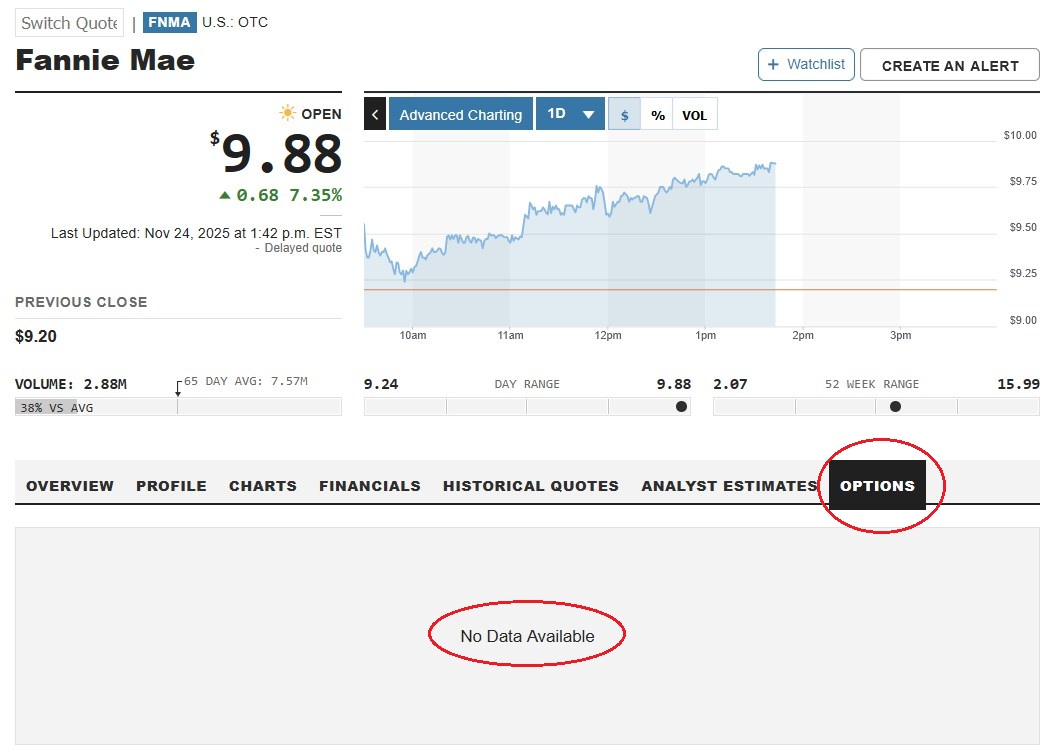1047x755 pixels.
Task: Open the Overview tab
Action: point(70,486)
